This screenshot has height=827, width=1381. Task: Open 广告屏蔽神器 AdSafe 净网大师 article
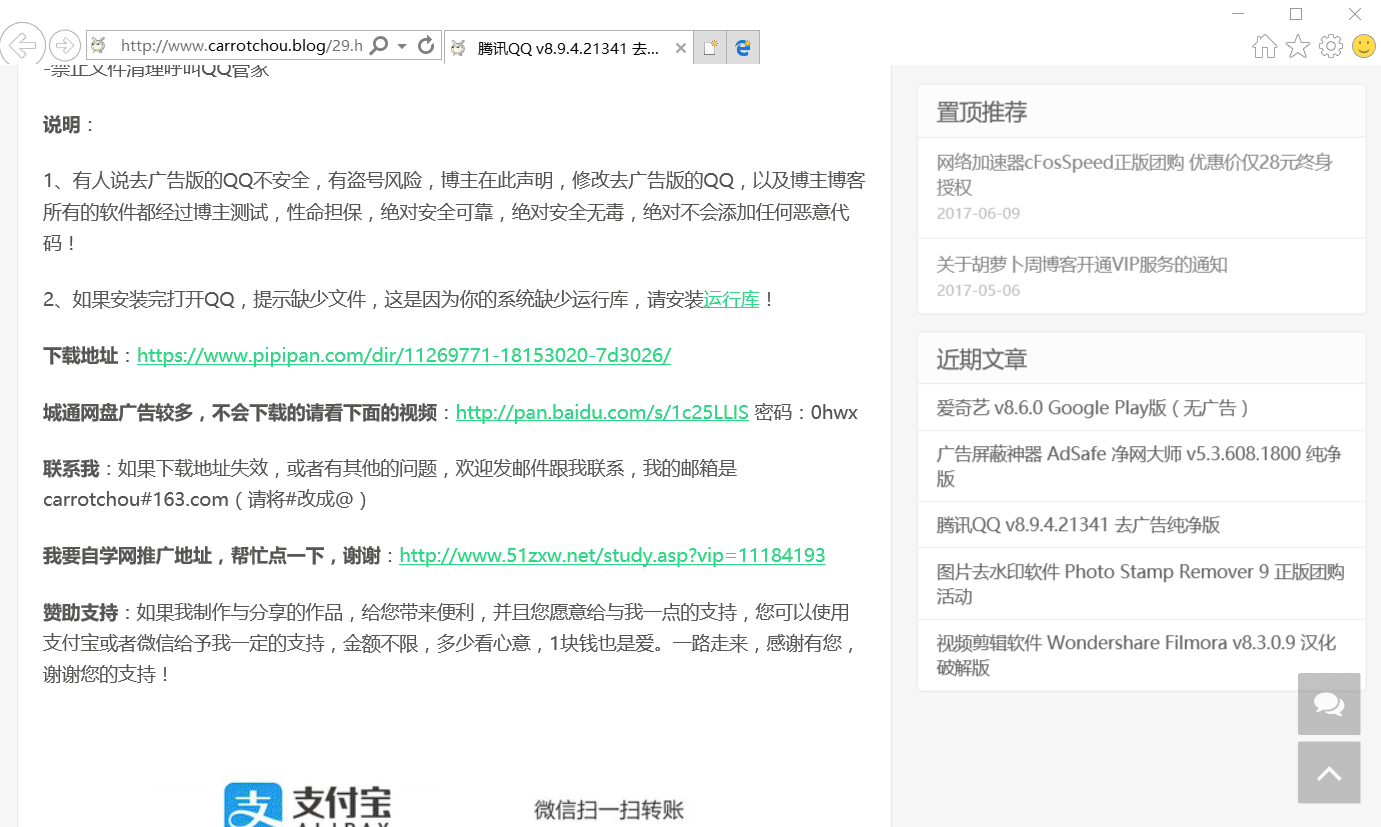click(1141, 466)
